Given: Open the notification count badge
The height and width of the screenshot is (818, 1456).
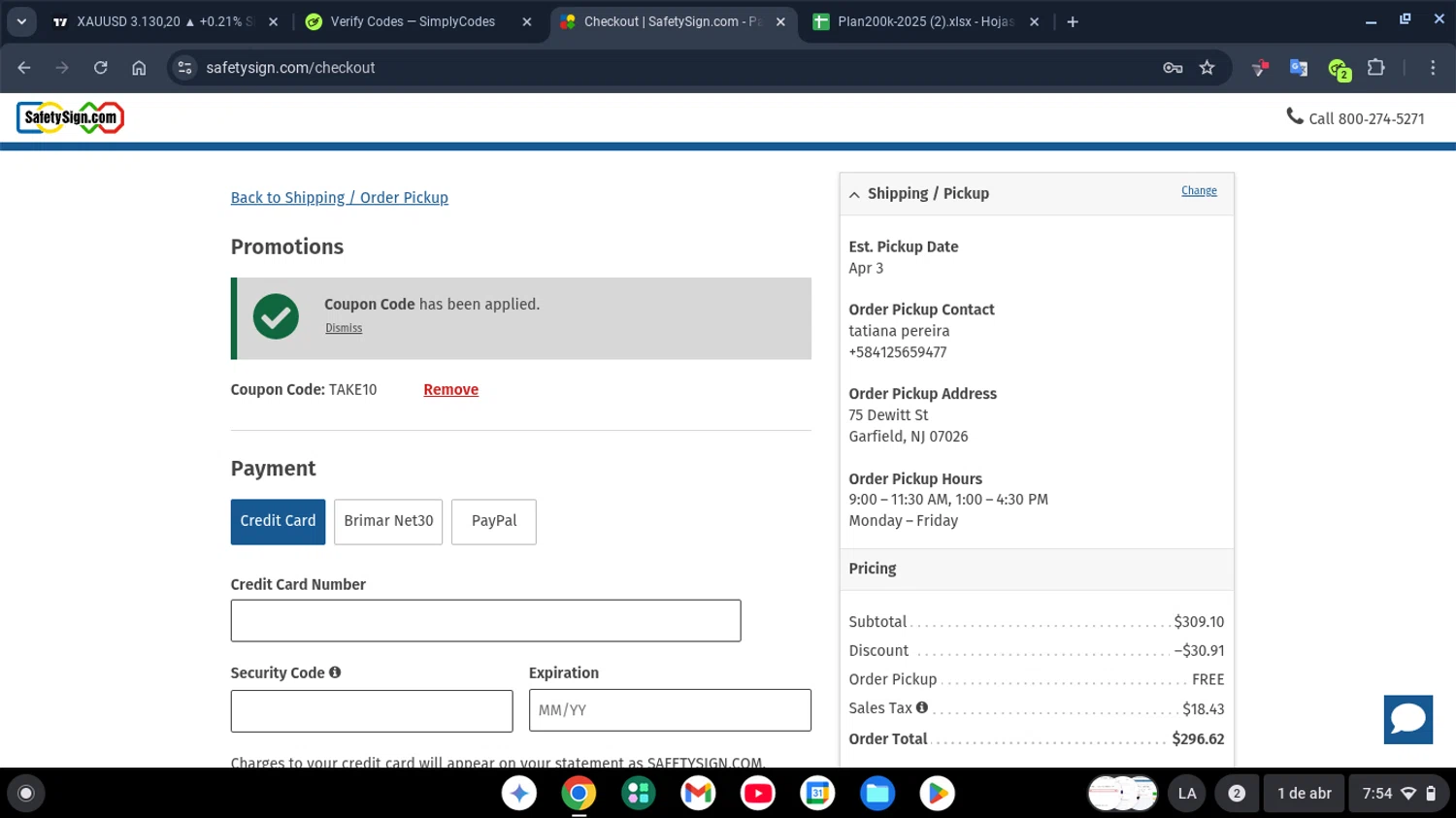Looking at the screenshot, I should (1237, 793).
